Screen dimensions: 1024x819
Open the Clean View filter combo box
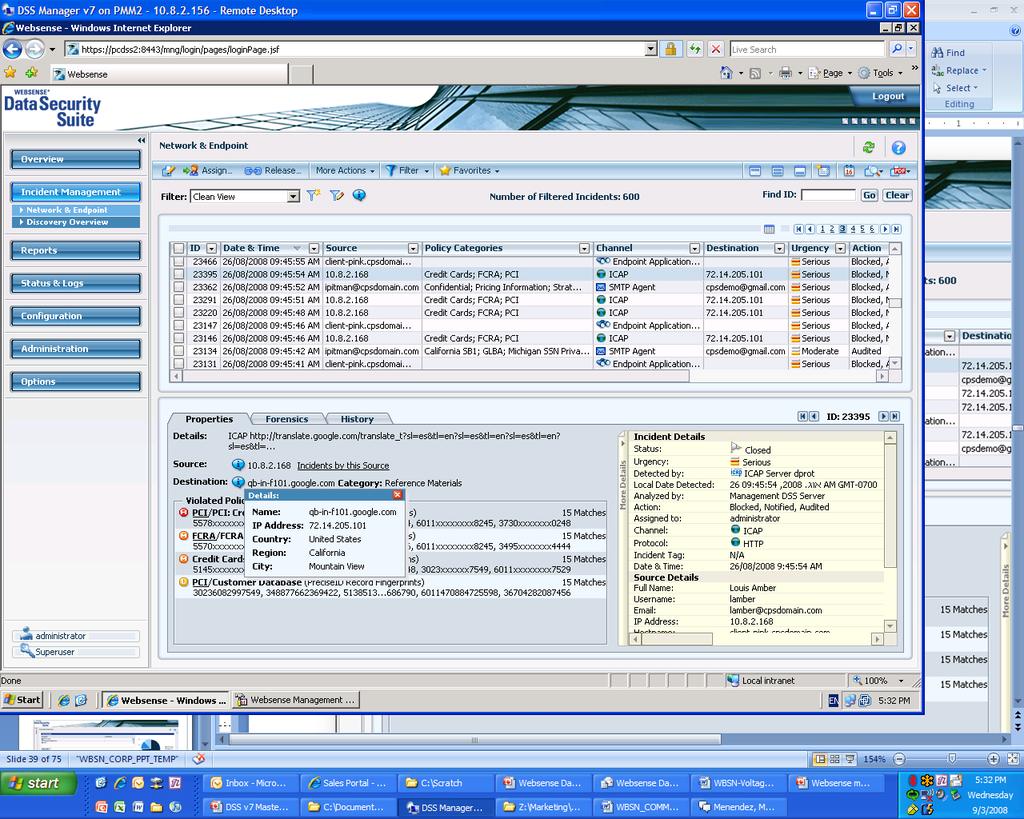(245, 197)
